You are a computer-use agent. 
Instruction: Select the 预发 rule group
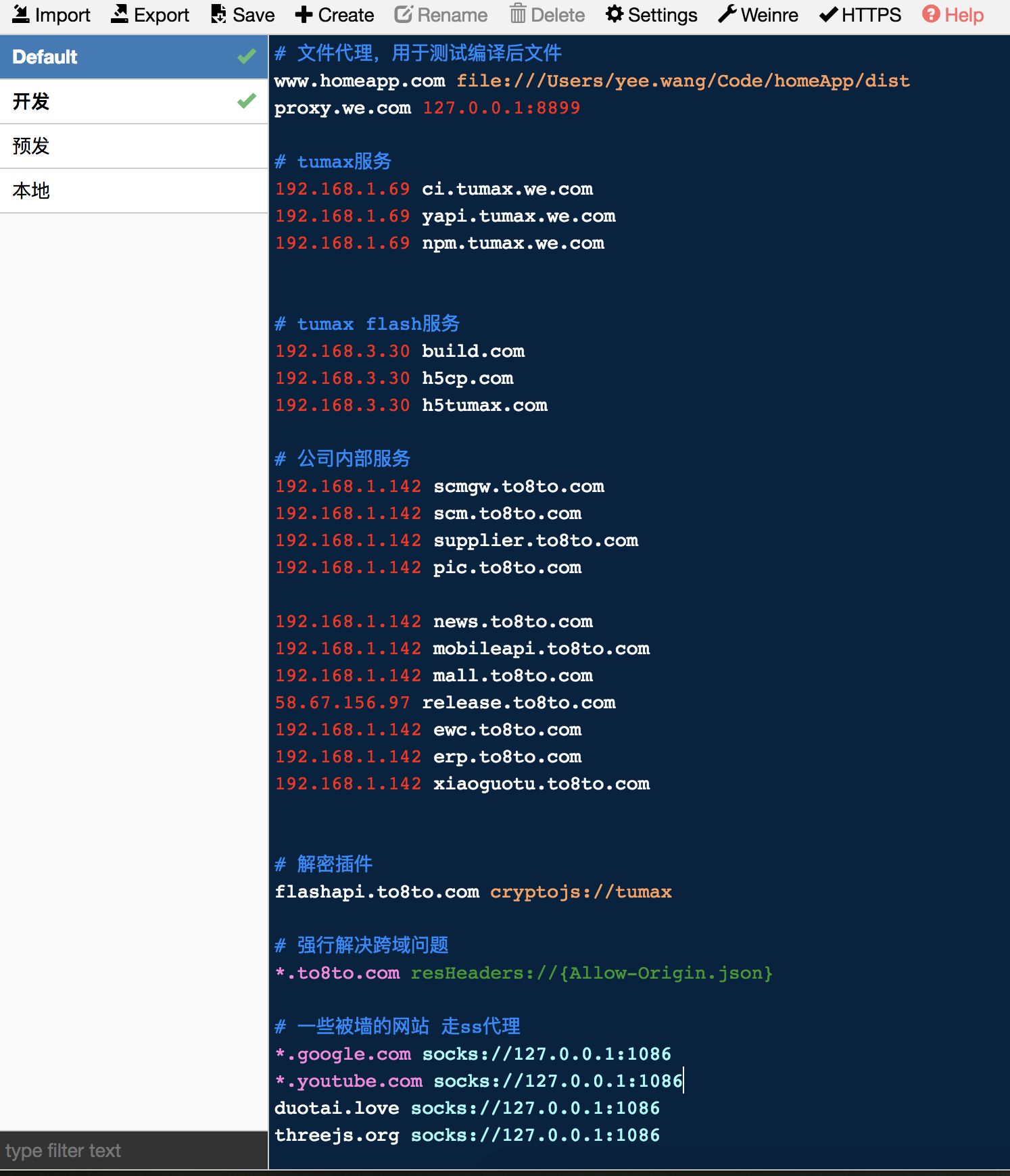pyautogui.click(x=134, y=146)
